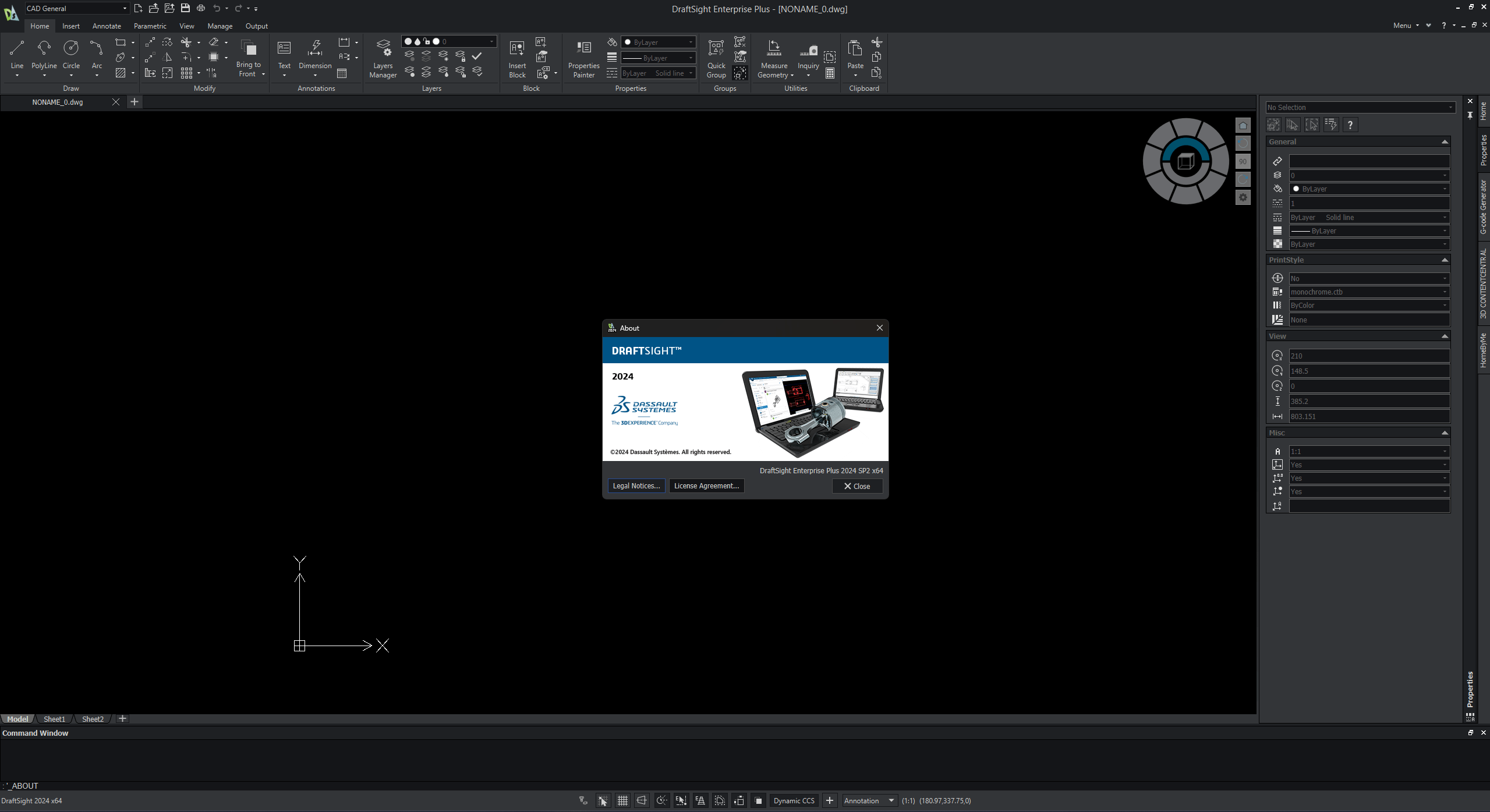Collapse the PrintStyle section
The height and width of the screenshot is (812, 1490).
[1444, 260]
